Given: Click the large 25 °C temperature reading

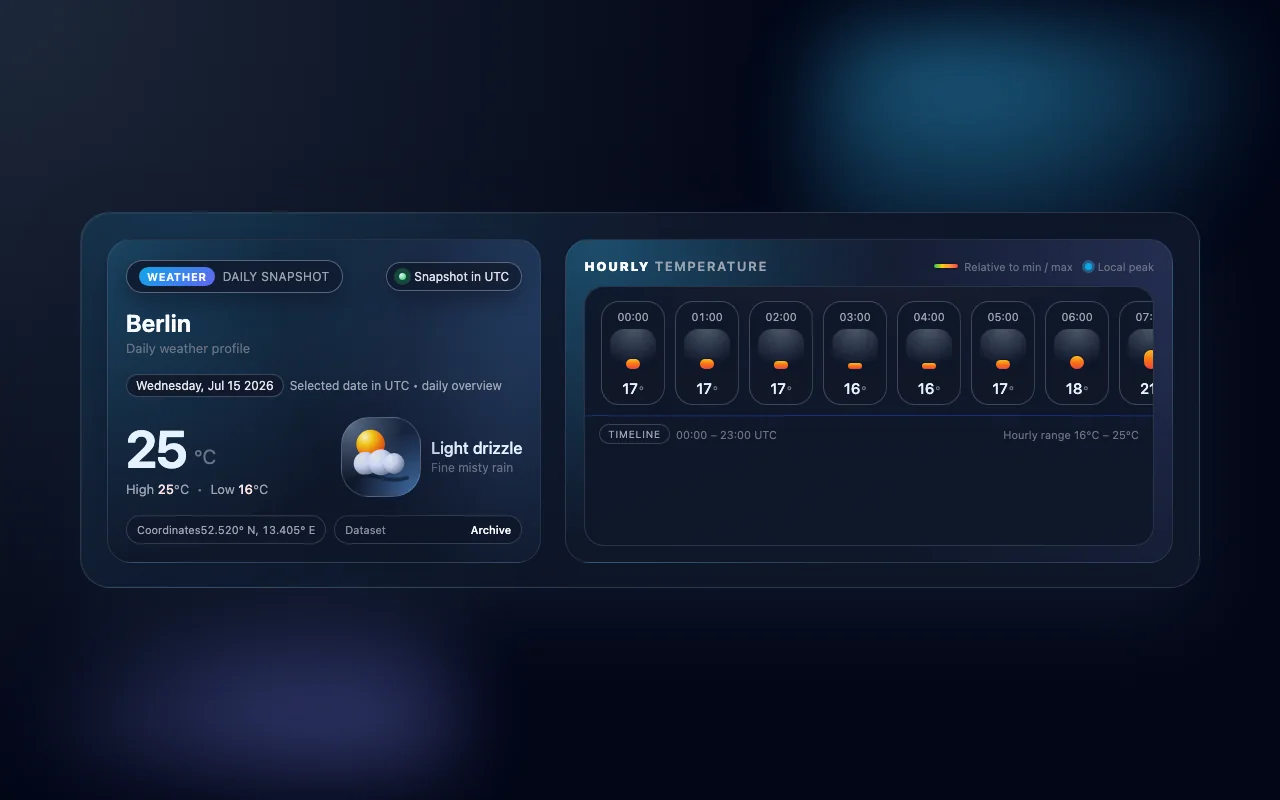Looking at the screenshot, I should [171, 451].
